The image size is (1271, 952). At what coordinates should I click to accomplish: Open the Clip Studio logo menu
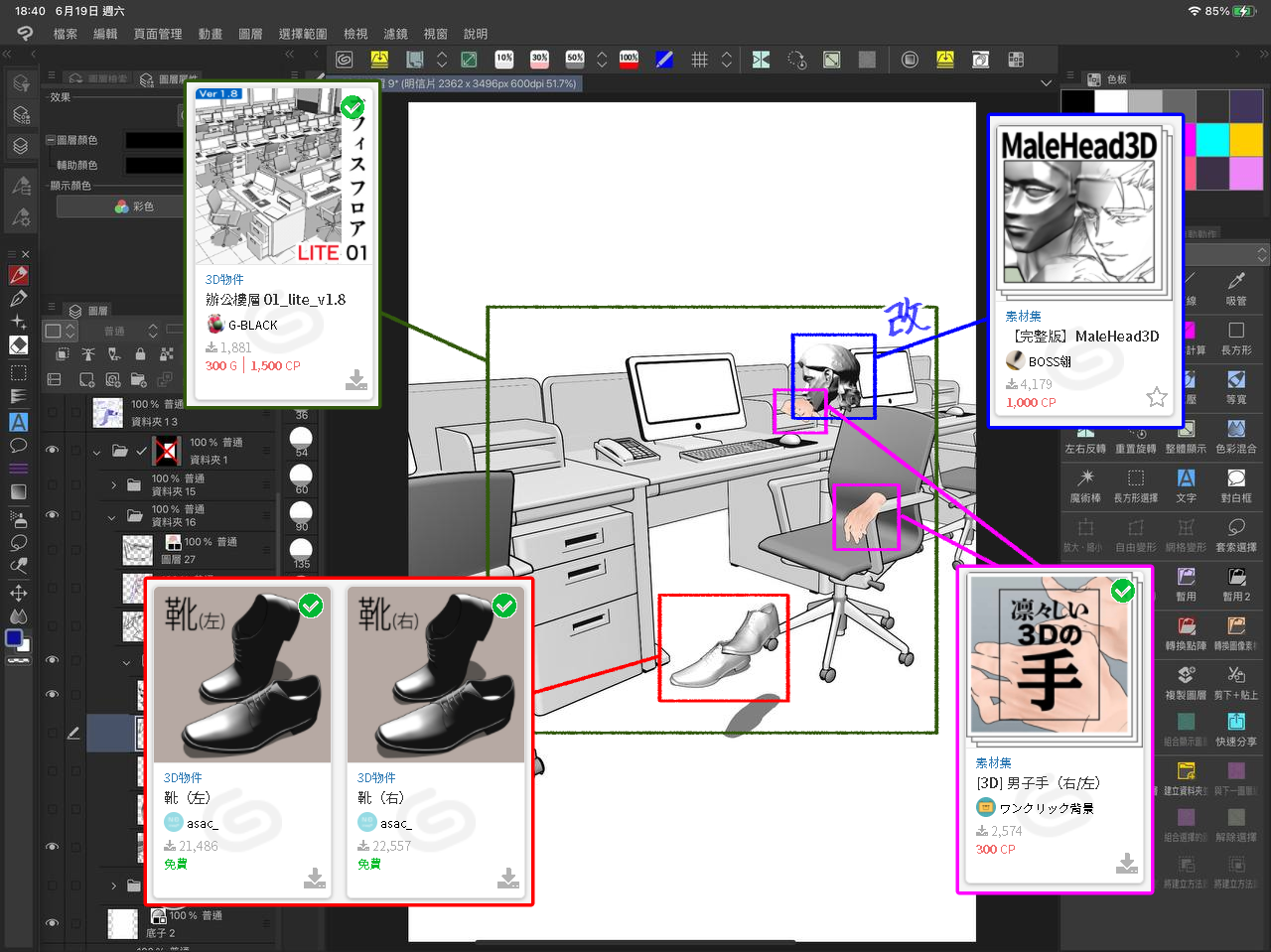pos(25,34)
